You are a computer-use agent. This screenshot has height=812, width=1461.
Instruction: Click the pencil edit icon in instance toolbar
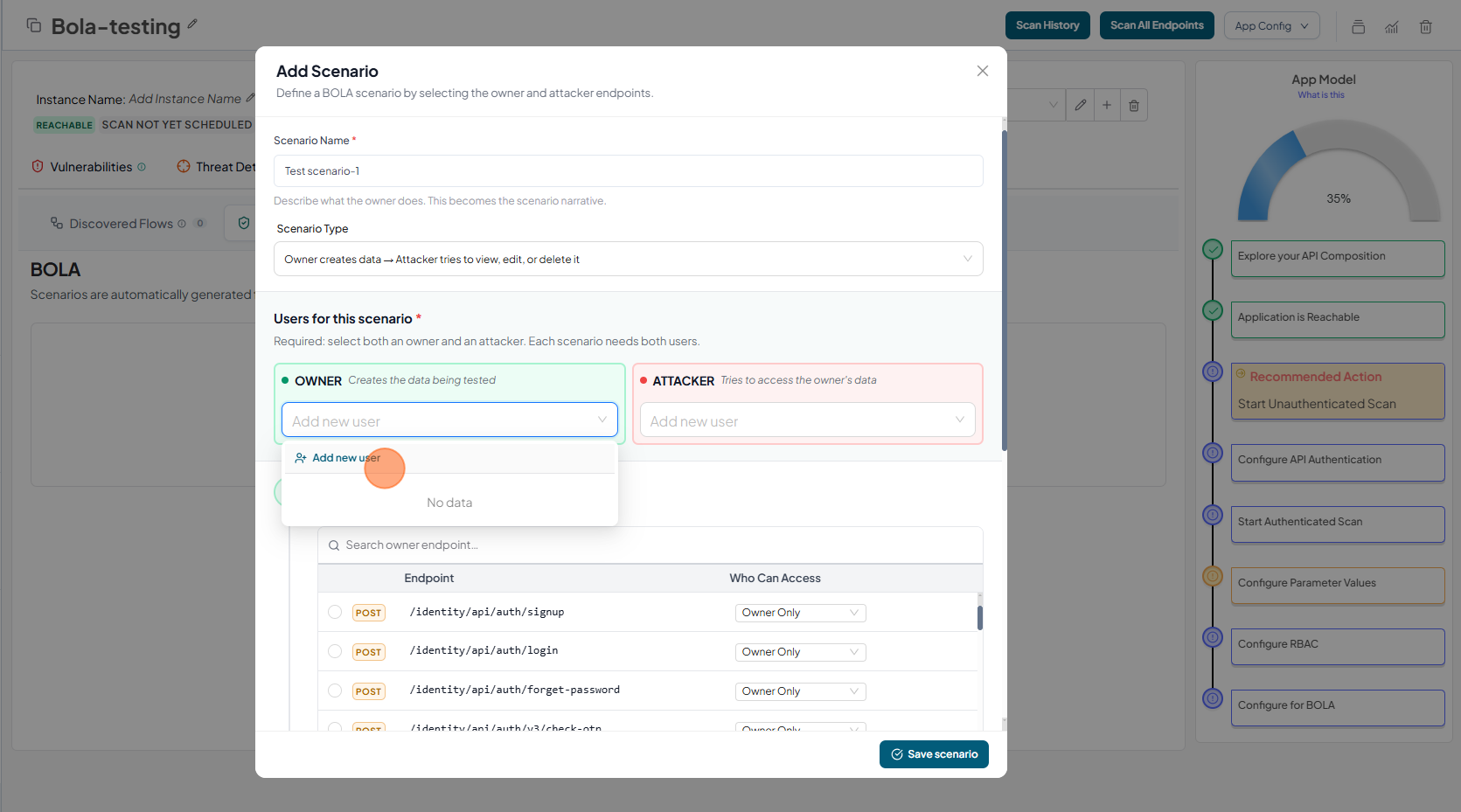pos(1081,105)
